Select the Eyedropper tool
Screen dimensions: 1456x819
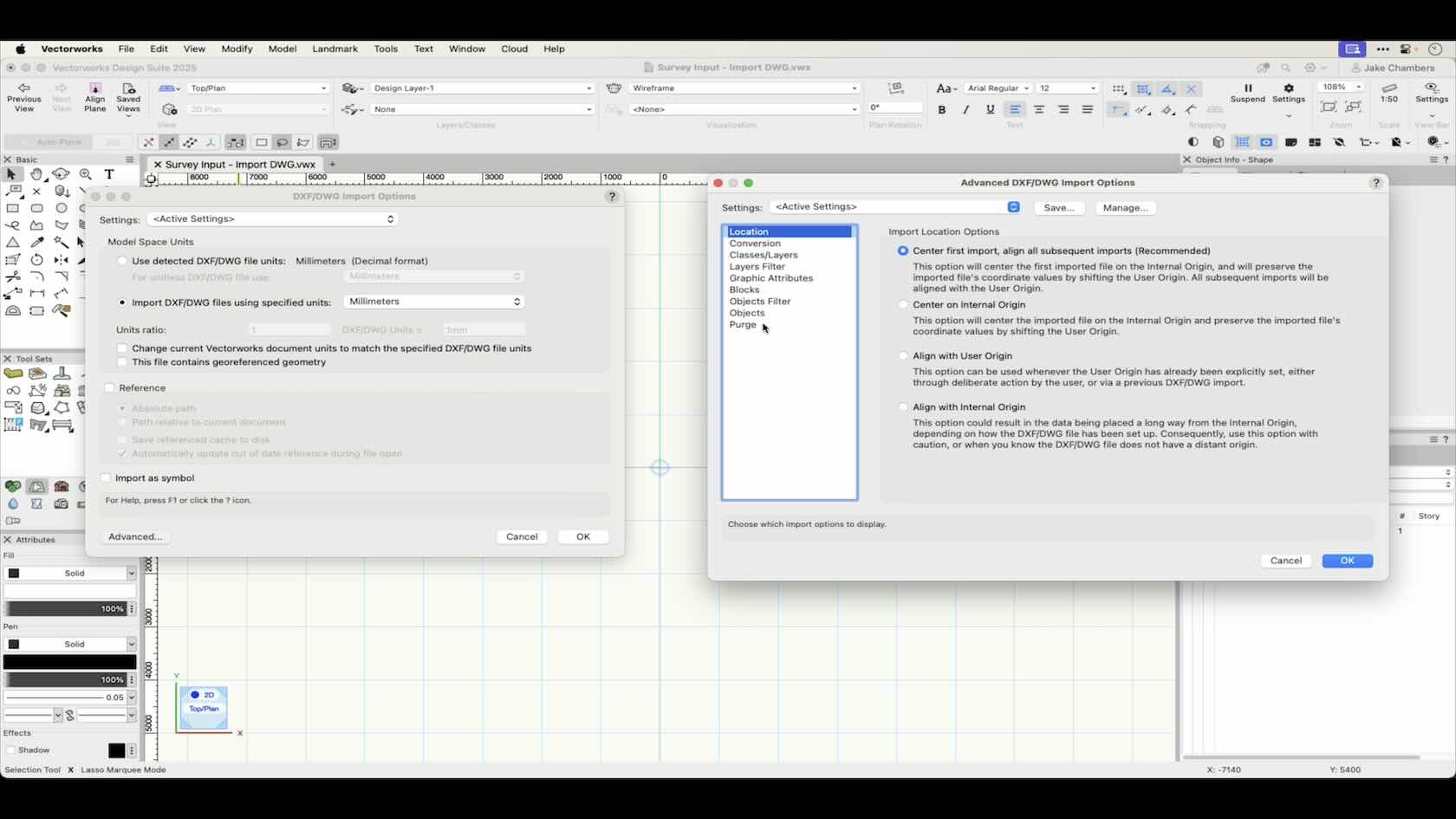[x=37, y=242]
